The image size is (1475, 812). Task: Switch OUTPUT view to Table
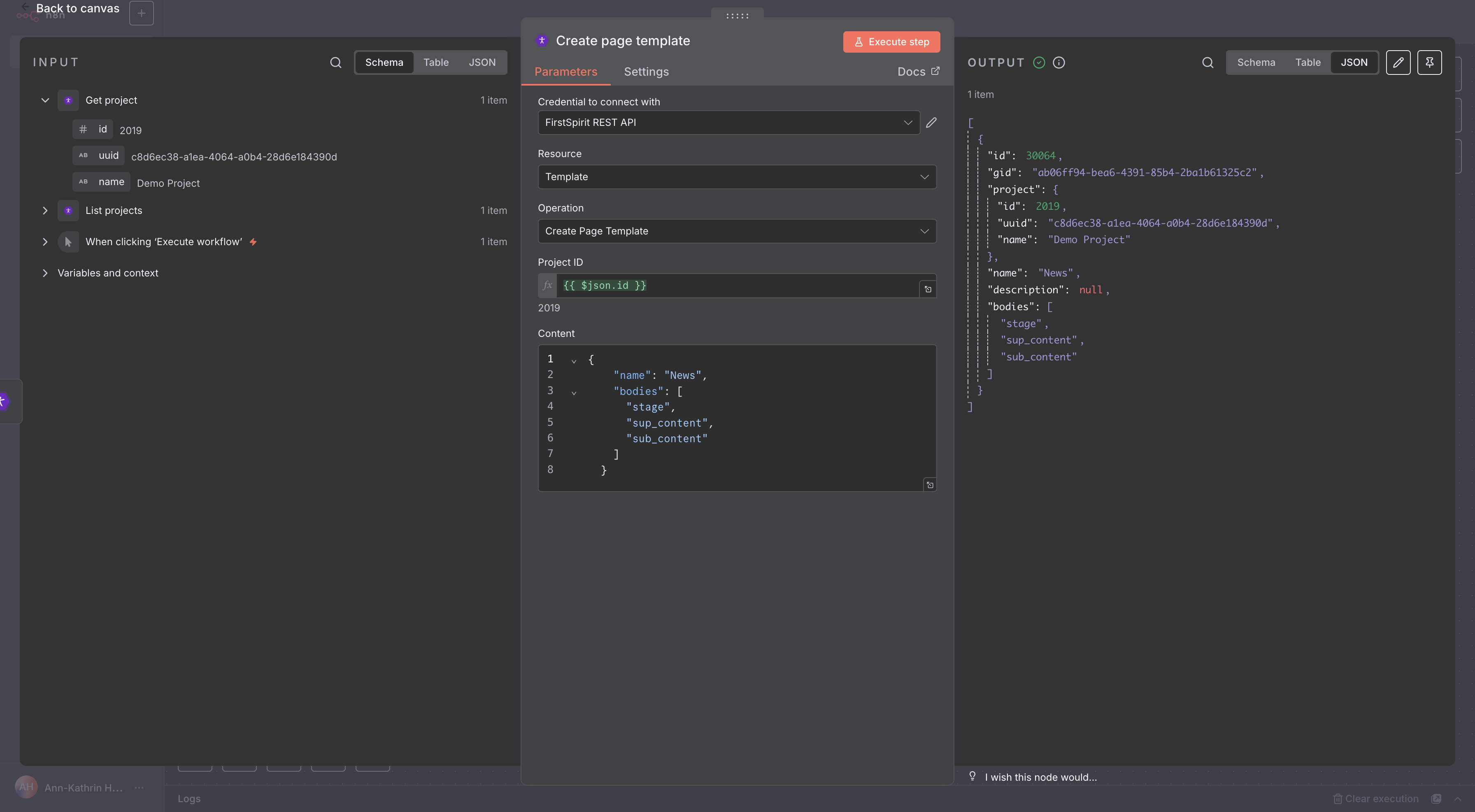click(x=1308, y=63)
